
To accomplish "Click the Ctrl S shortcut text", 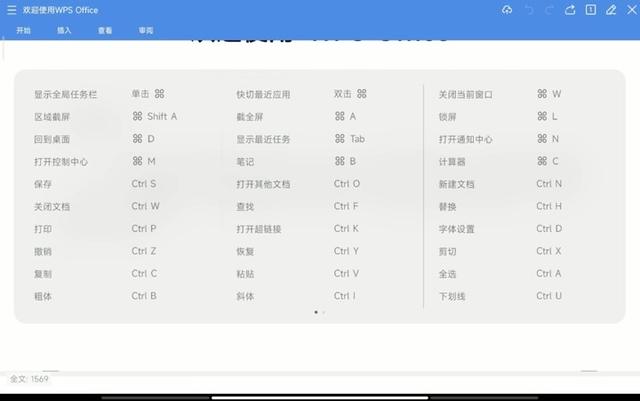I will (144, 184).
